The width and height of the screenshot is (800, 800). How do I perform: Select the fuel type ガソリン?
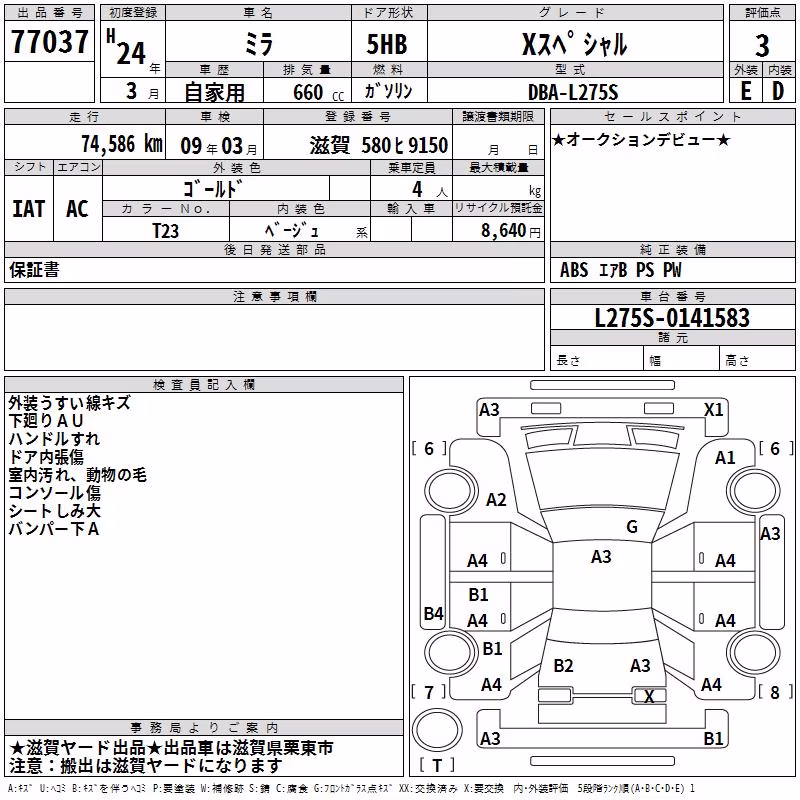tap(389, 91)
